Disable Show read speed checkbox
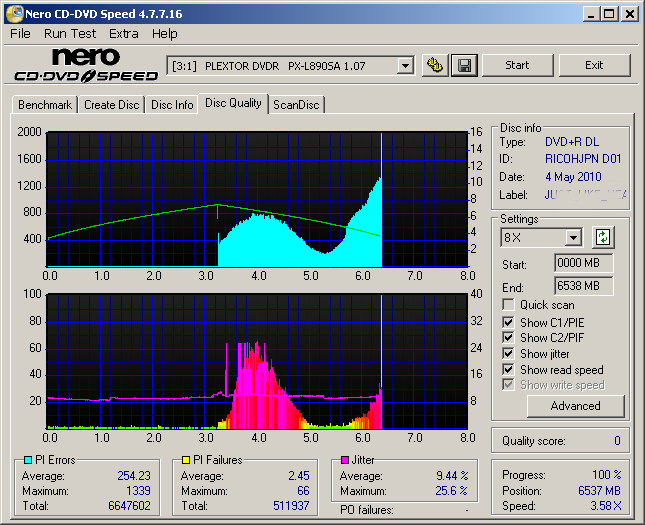 (x=509, y=370)
